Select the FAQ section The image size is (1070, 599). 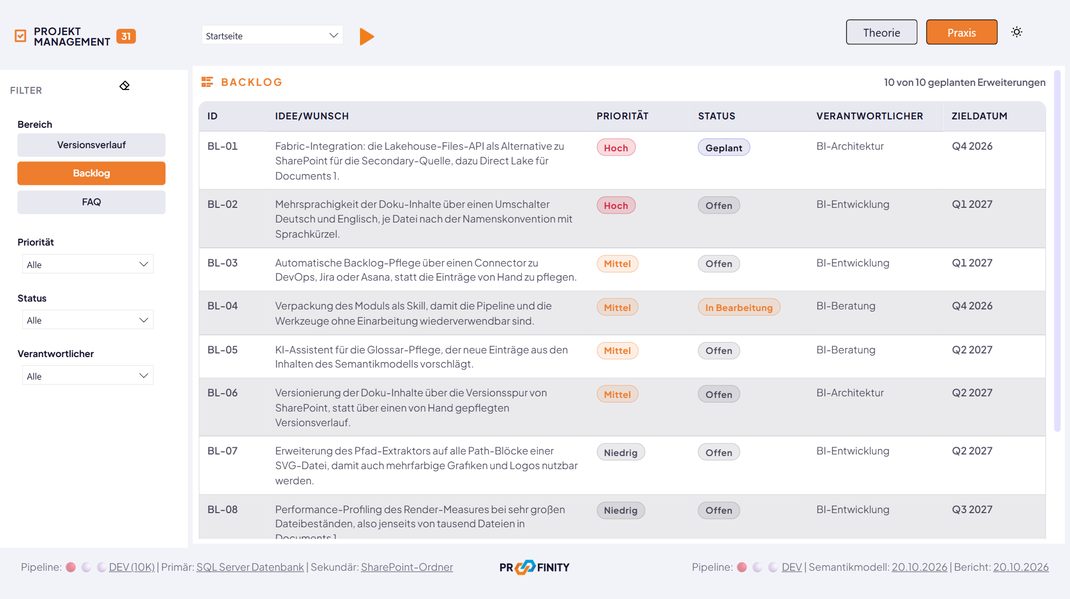(91, 202)
